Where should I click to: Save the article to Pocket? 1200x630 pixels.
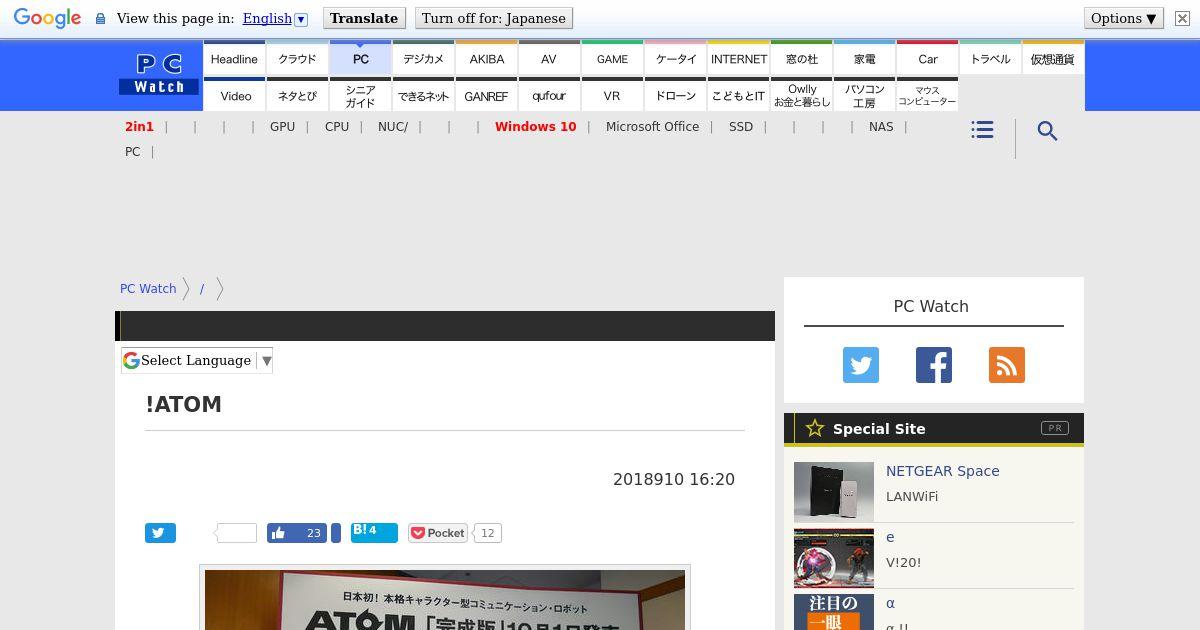[x=438, y=533]
